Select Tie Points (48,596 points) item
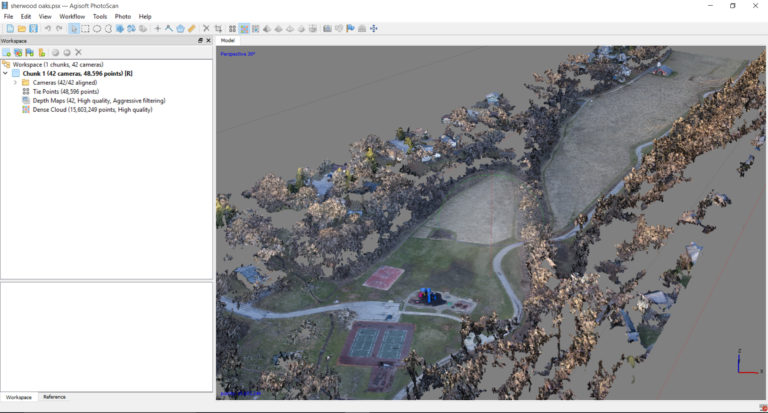768x413 pixels. pyautogui.click(x=66, y=92)
